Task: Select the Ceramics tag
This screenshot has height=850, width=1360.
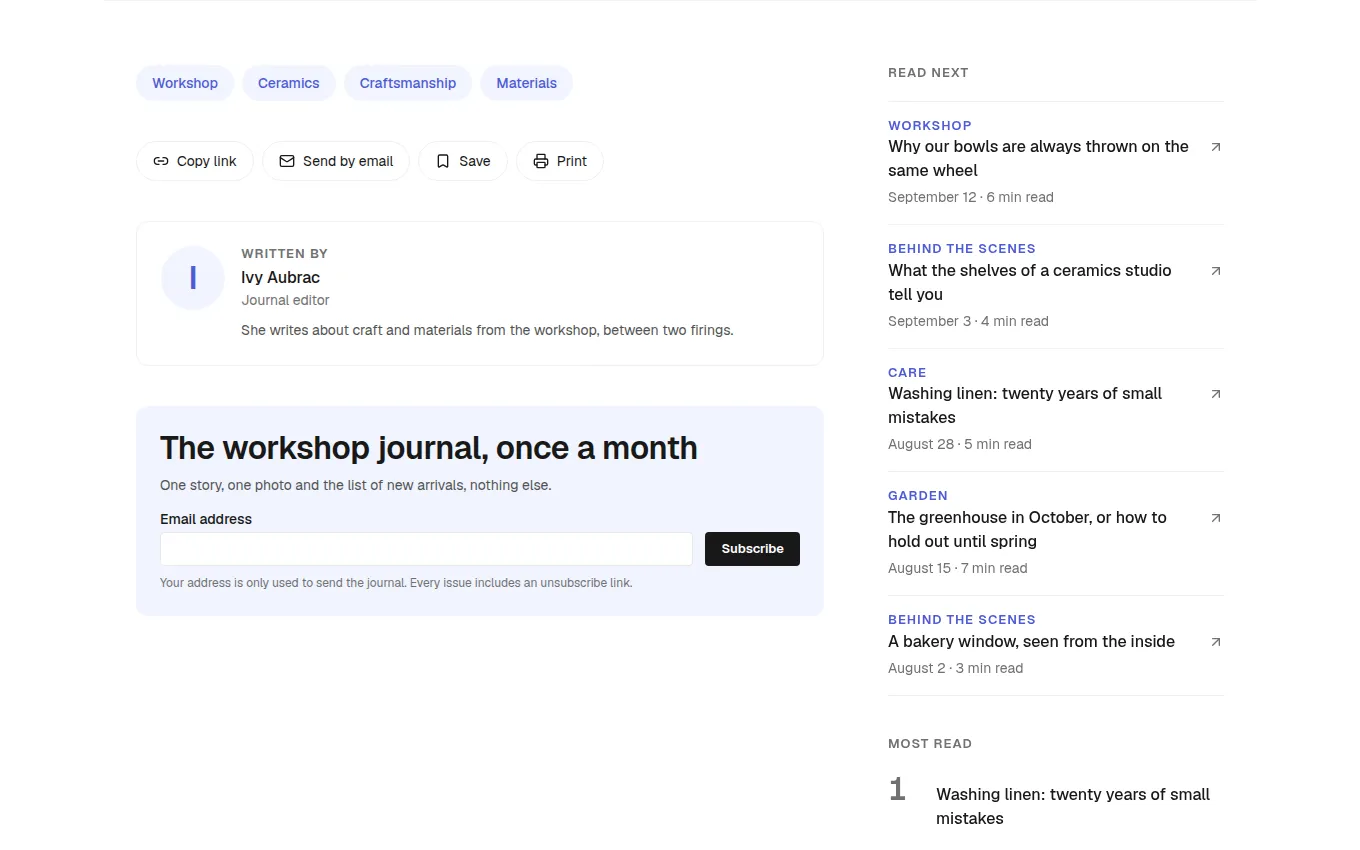Action: tap(289, 83)
